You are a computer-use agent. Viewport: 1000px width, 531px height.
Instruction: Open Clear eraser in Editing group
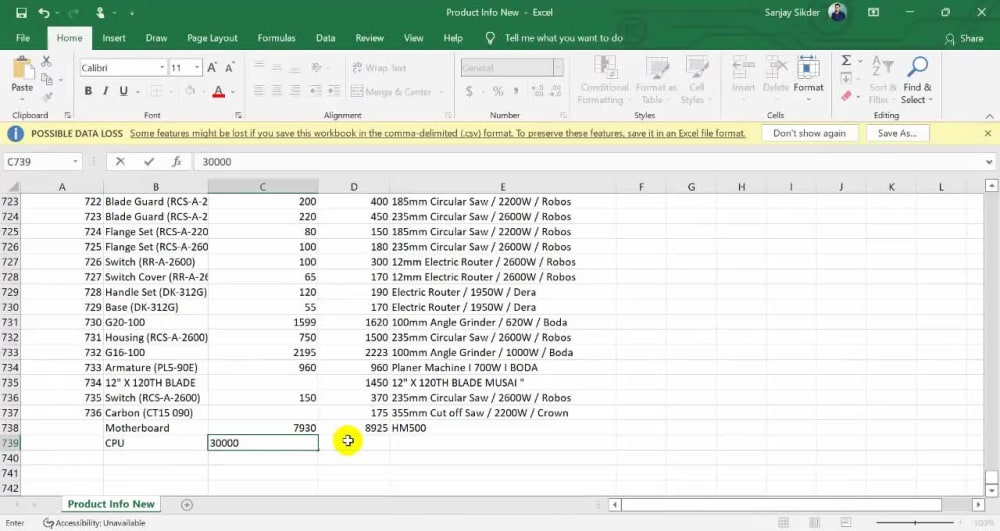coord(846,96)
